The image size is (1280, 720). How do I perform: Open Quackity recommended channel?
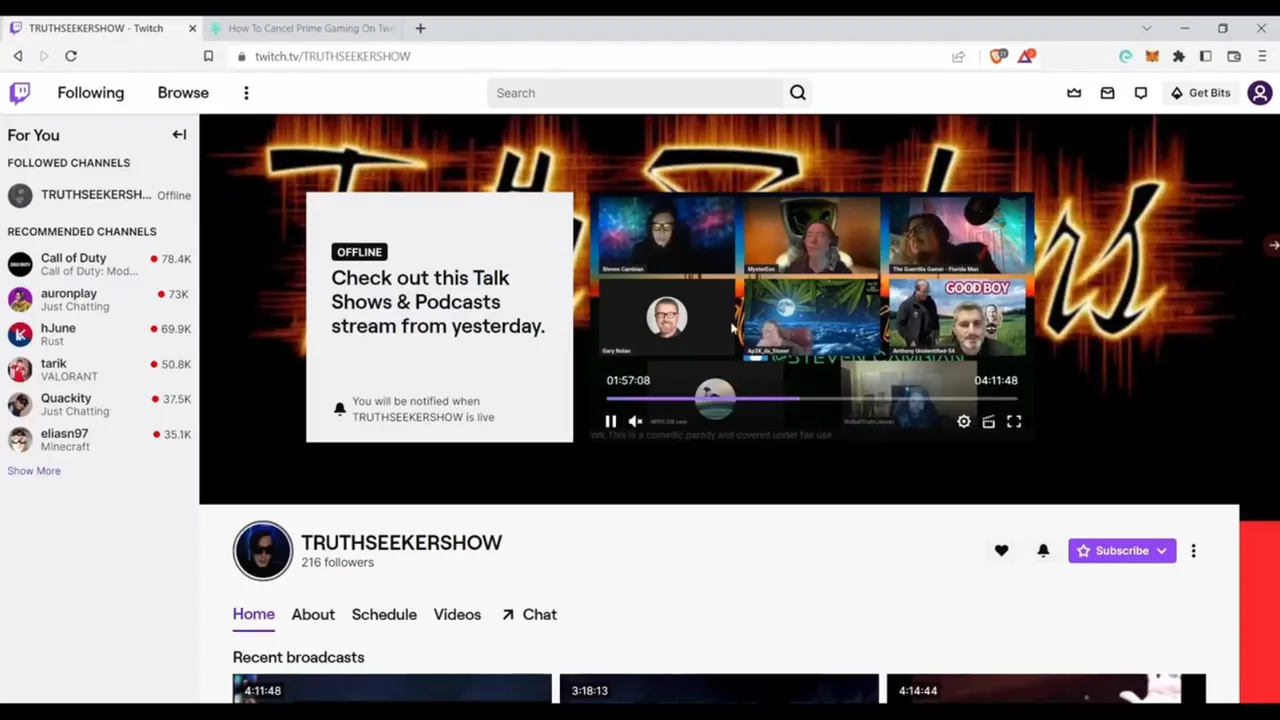coord(99,404)
